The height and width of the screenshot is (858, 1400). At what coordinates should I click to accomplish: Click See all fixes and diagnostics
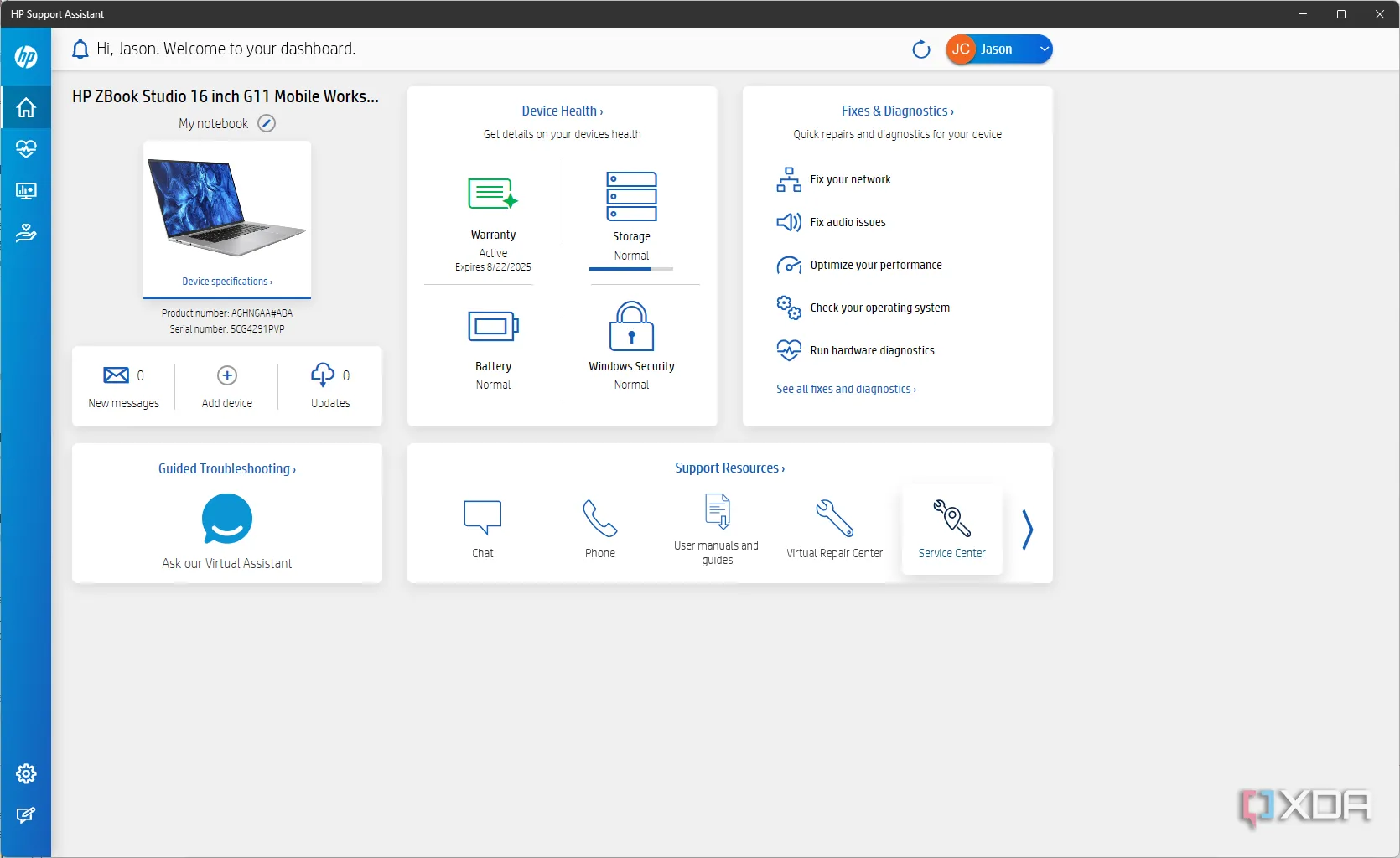[x=846, y=389]
